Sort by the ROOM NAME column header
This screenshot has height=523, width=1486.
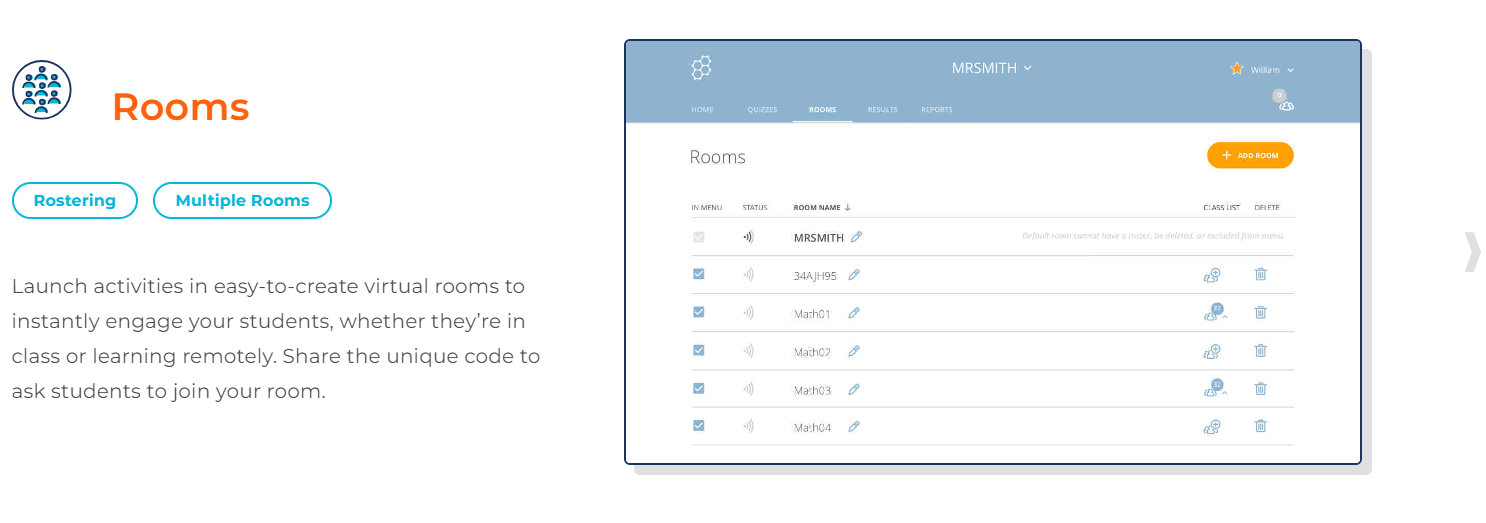tap(822, 208)
